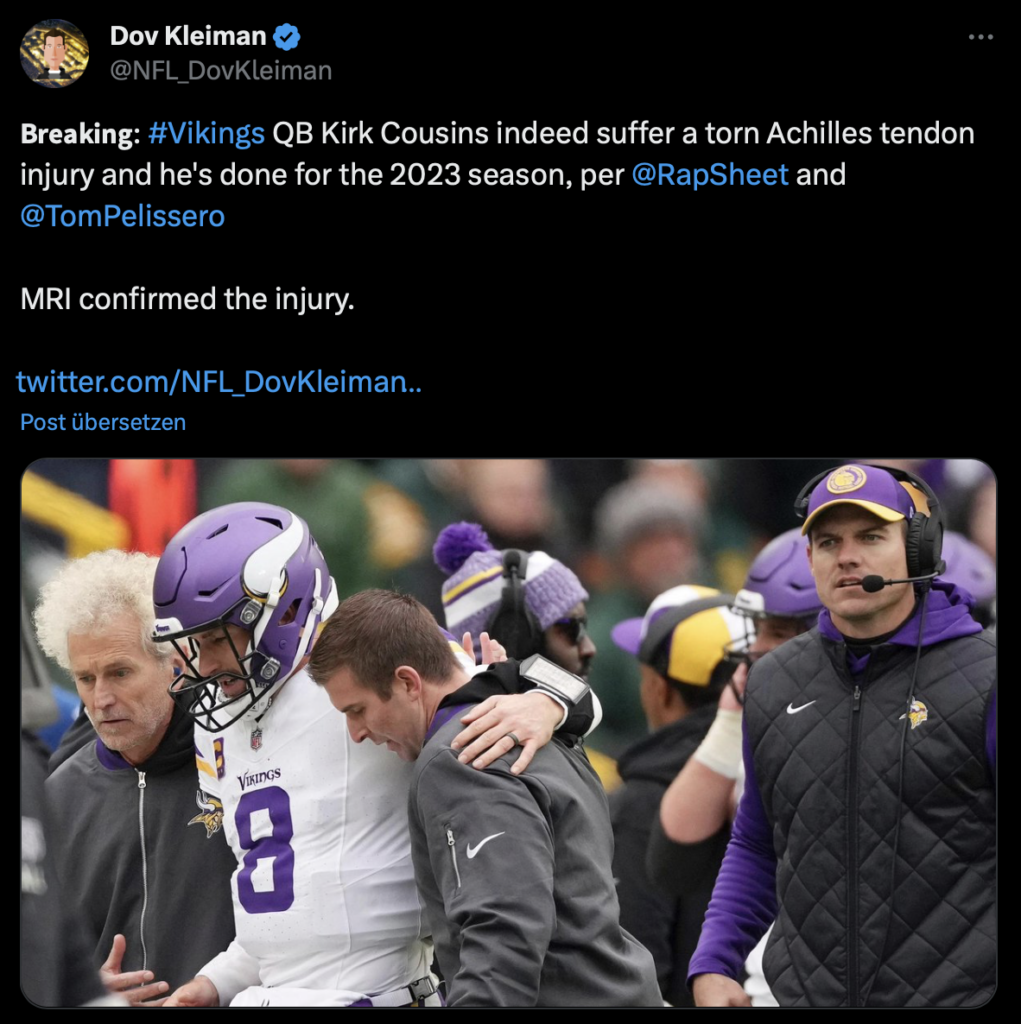Click the coach's headset microphone in photo
Viewport: 1021px width, 1024px height.
pyautogui.click(x=873, y=583)
